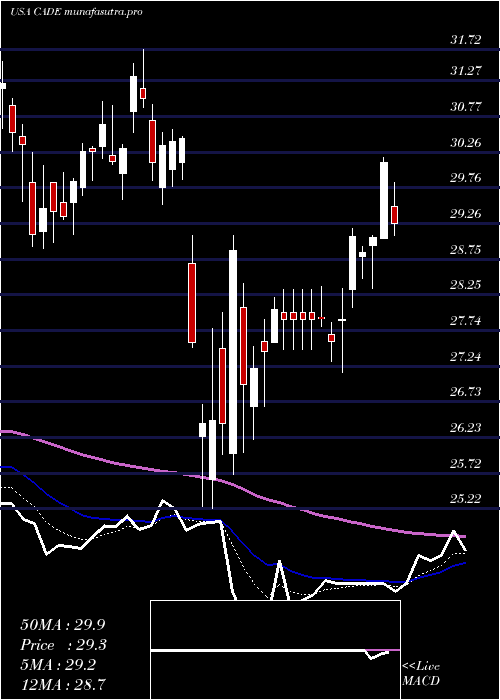The width and height of the screenshot is (500, 700).
Task: Click the 31.27 price axis label
Action: pyautogui.click(x=466, y=71)
